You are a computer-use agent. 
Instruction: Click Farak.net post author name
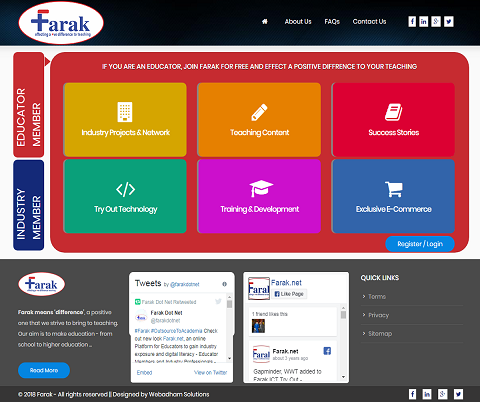(285, 351)
